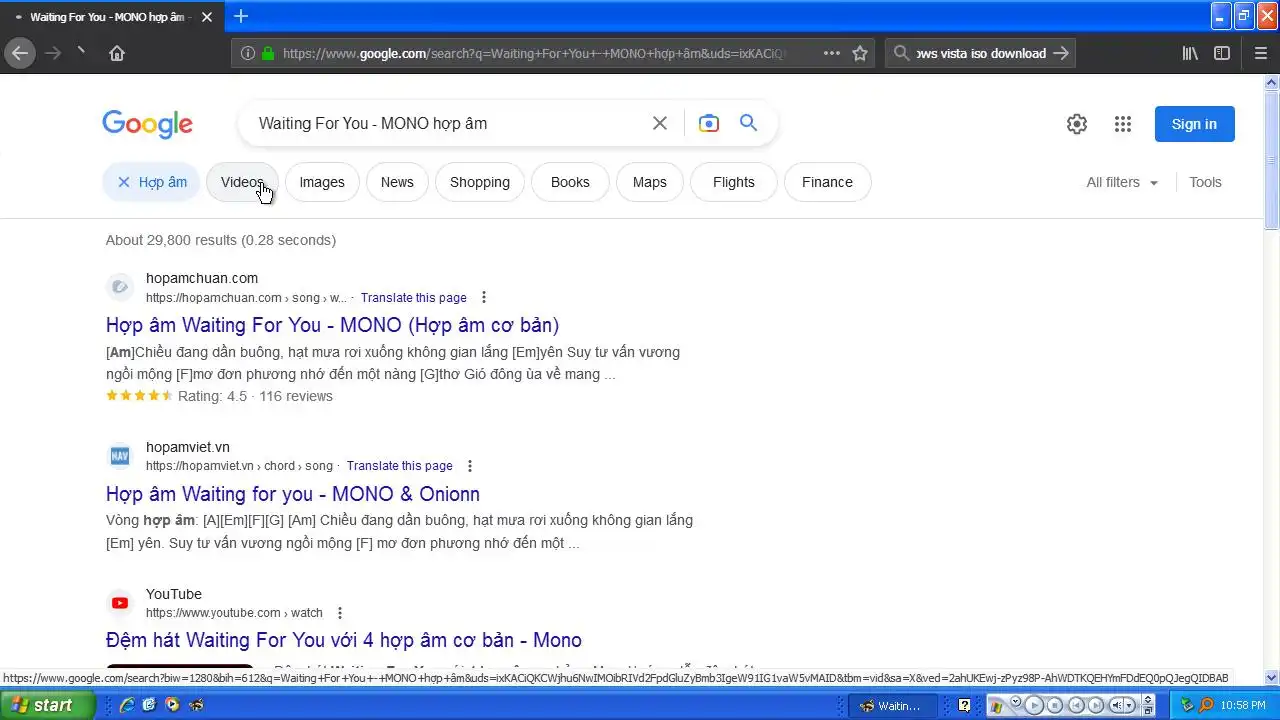Image resolution: width=1280 pixels, height=720 pixels.
Task: Switch to Images results
Action: 322,182
